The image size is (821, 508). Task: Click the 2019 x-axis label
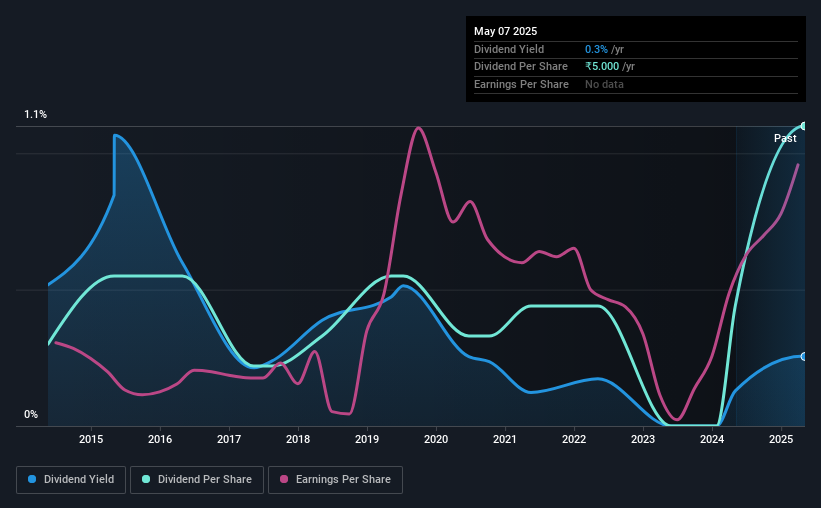tap(367, 439)
